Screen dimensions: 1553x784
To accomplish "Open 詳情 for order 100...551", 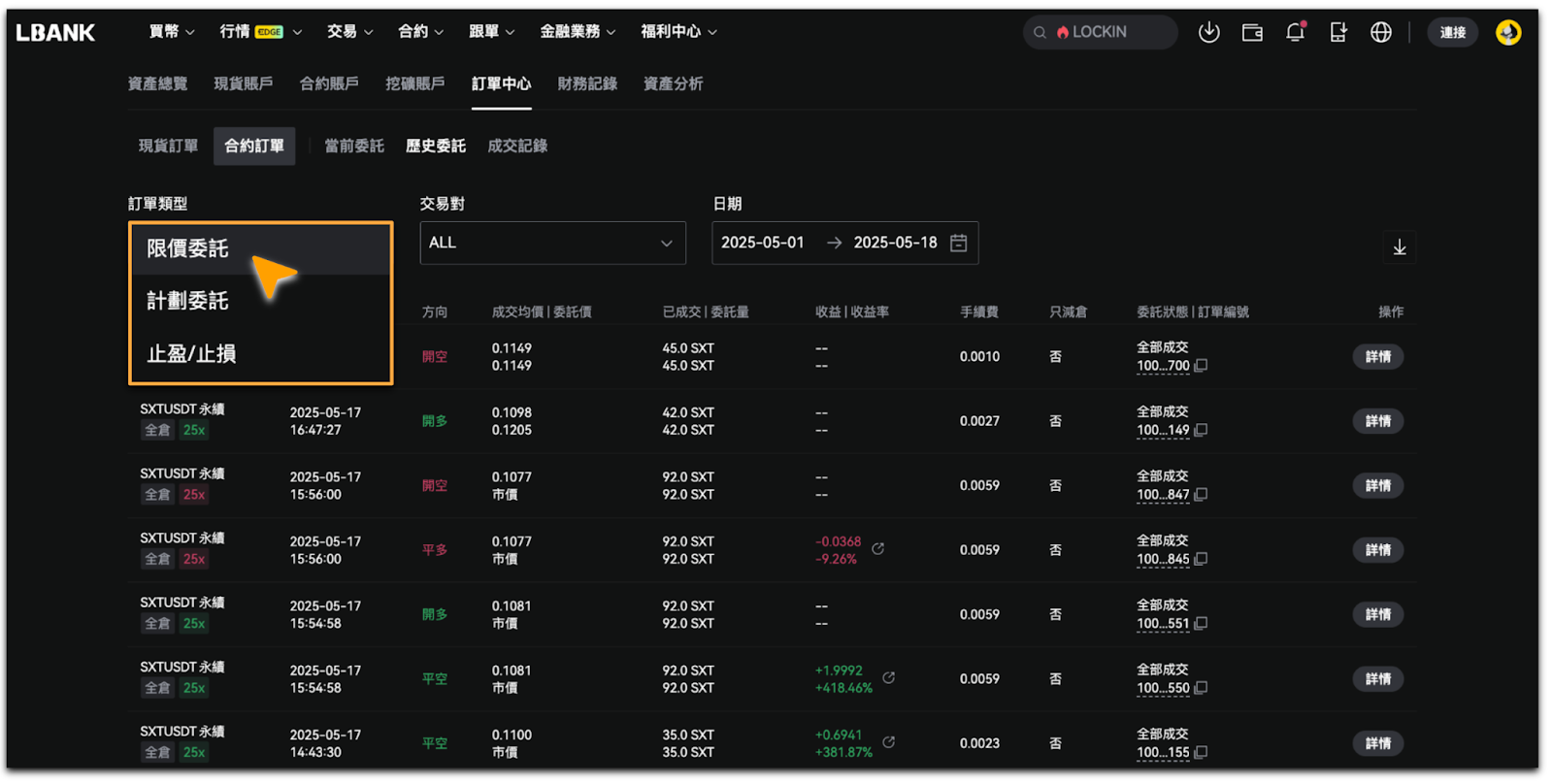I will [x=1378, y=615].
